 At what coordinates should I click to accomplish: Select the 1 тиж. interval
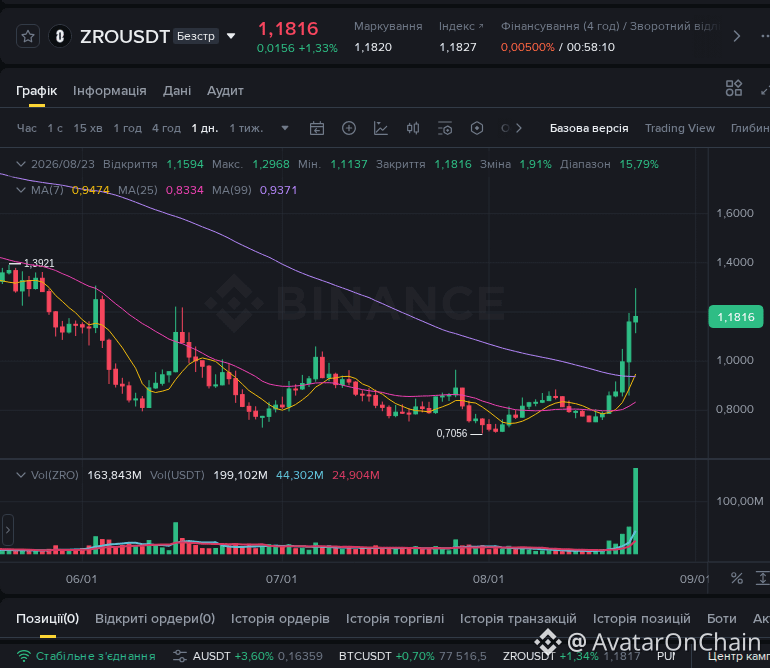coord(247,128)
